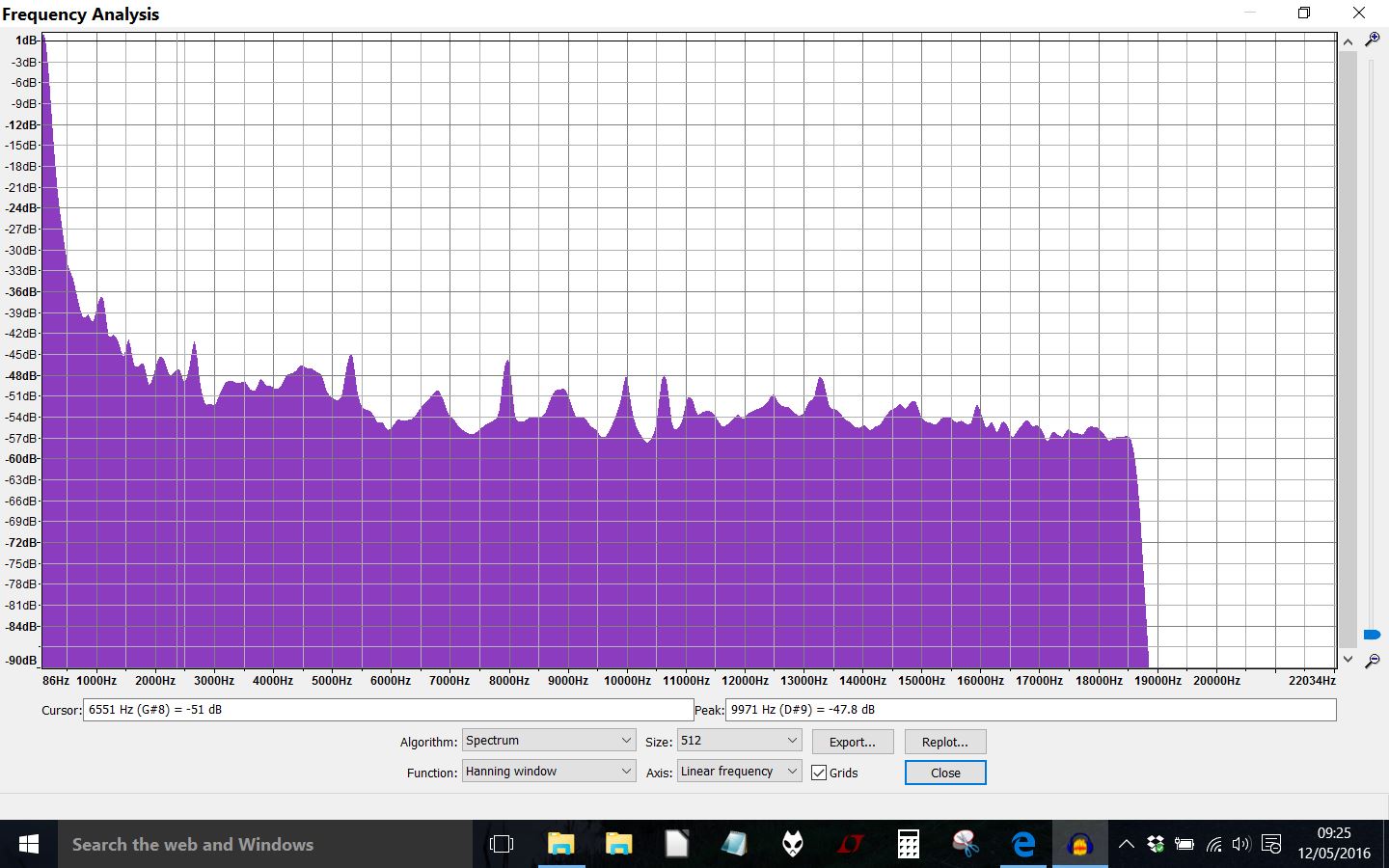Click the -90dB label on level axis
1389x868 pixels.
click(x=22, y=661)
